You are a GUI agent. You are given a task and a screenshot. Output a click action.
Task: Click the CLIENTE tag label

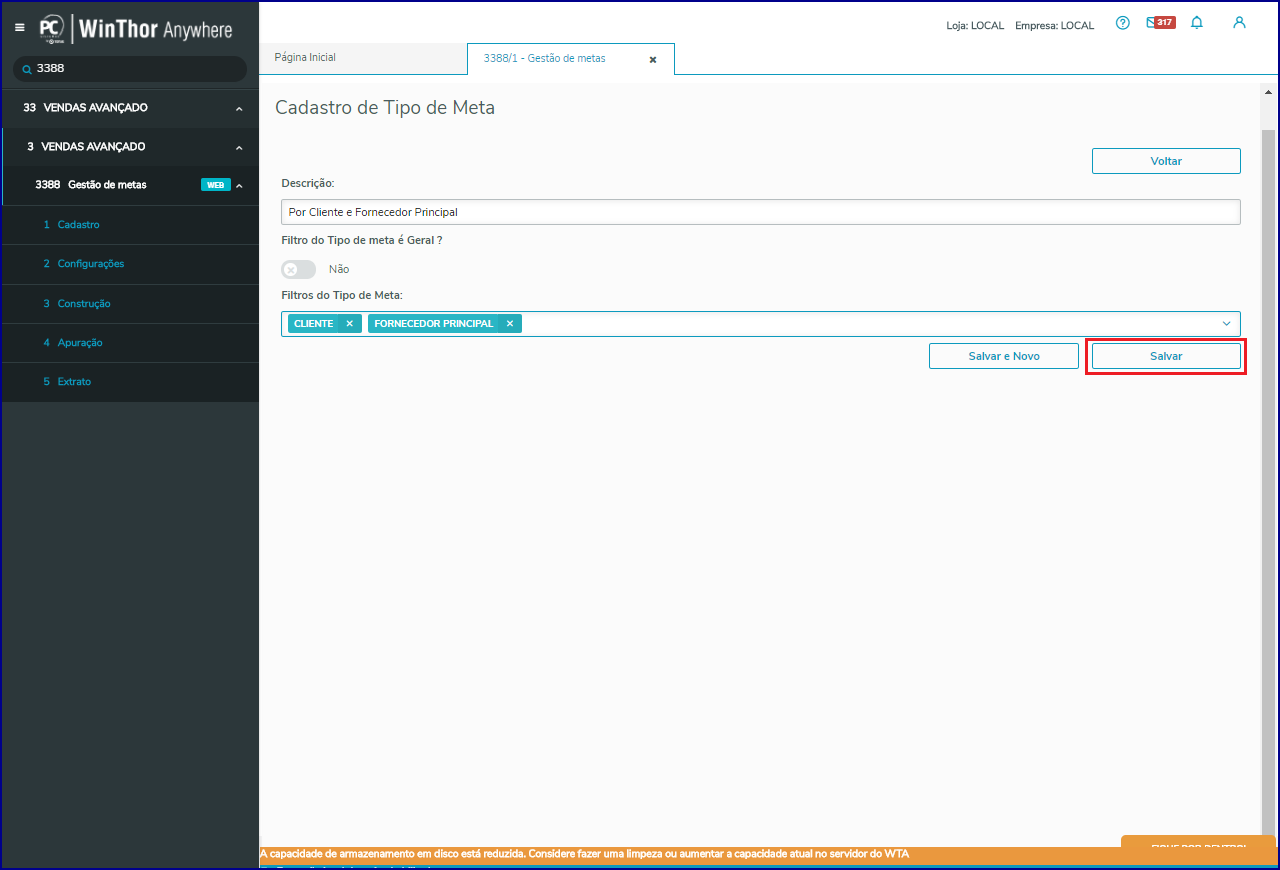[x=314, y=324]
